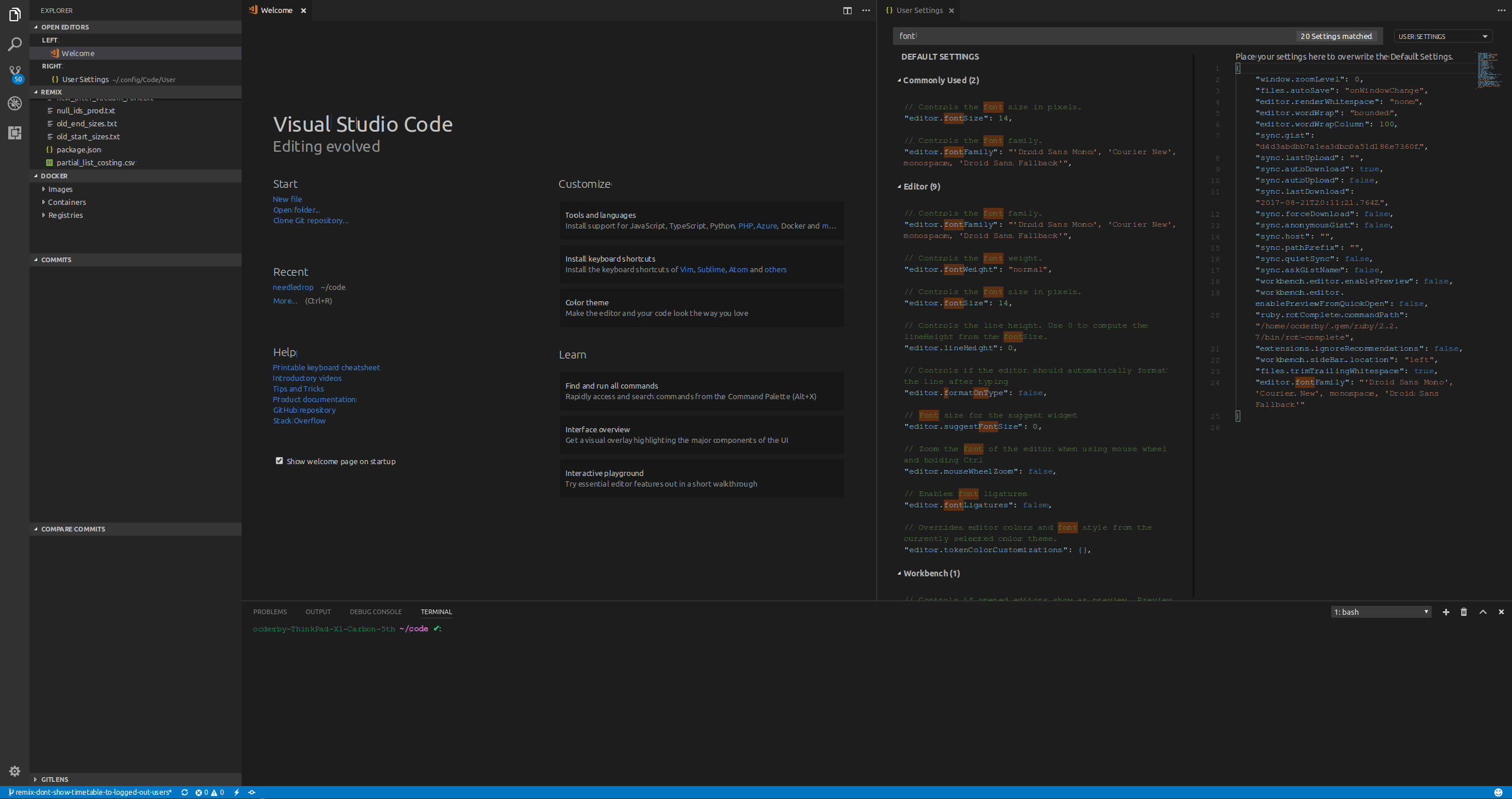Open the Printable keyboard cheatsheet link
The image size is (1512, 799).
tap(326, 367)
